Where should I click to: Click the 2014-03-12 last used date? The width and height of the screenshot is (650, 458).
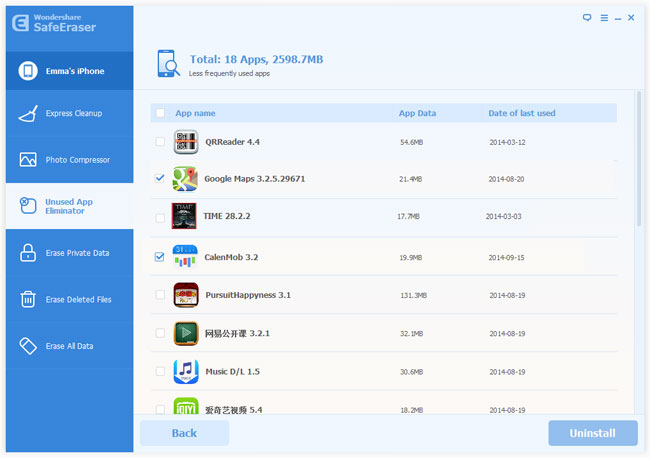pos(507,142)
